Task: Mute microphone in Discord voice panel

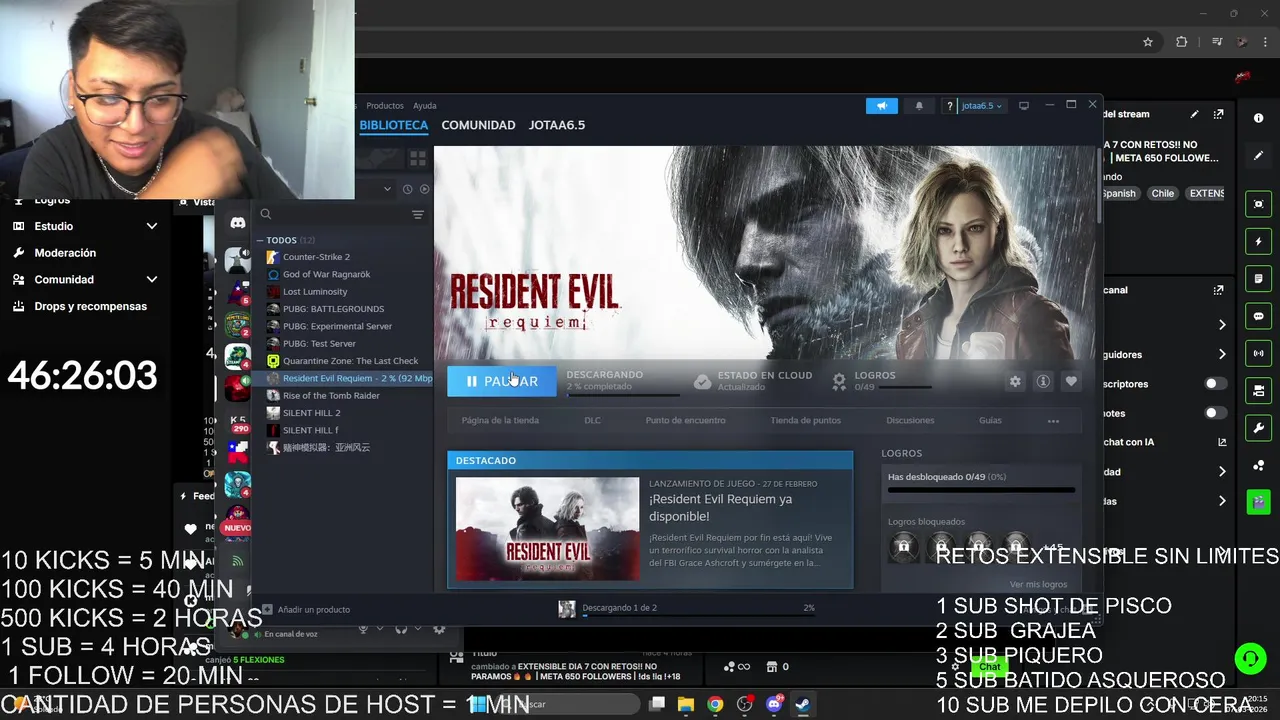Action: [363, 629]
